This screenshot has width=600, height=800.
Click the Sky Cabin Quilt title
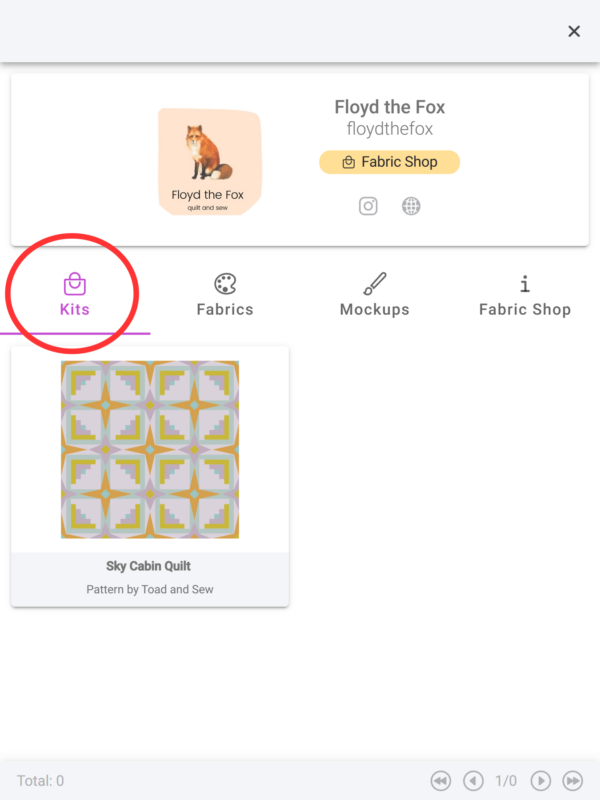(149, 566)
